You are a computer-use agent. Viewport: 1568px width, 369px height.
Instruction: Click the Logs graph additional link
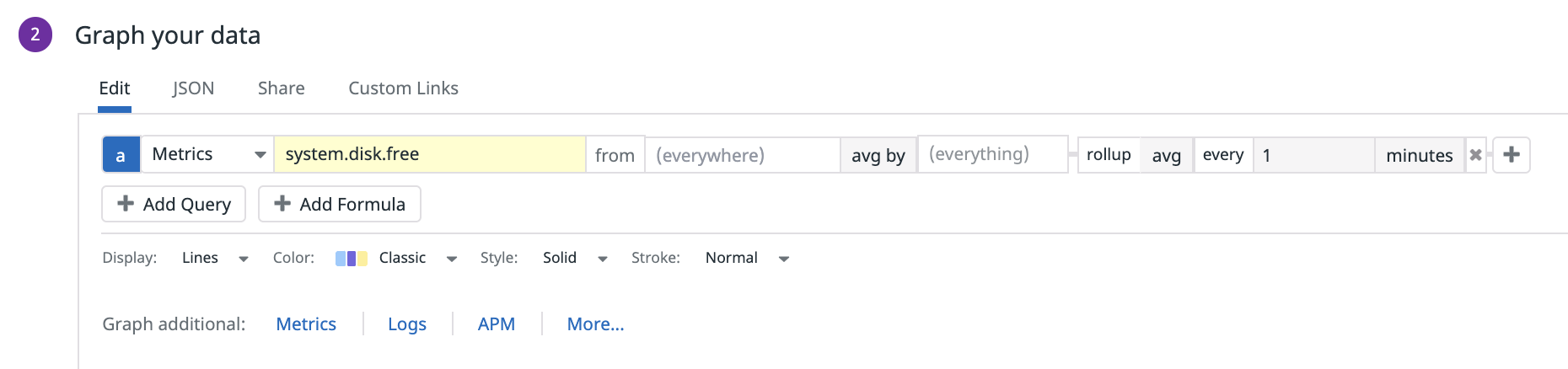406,324
